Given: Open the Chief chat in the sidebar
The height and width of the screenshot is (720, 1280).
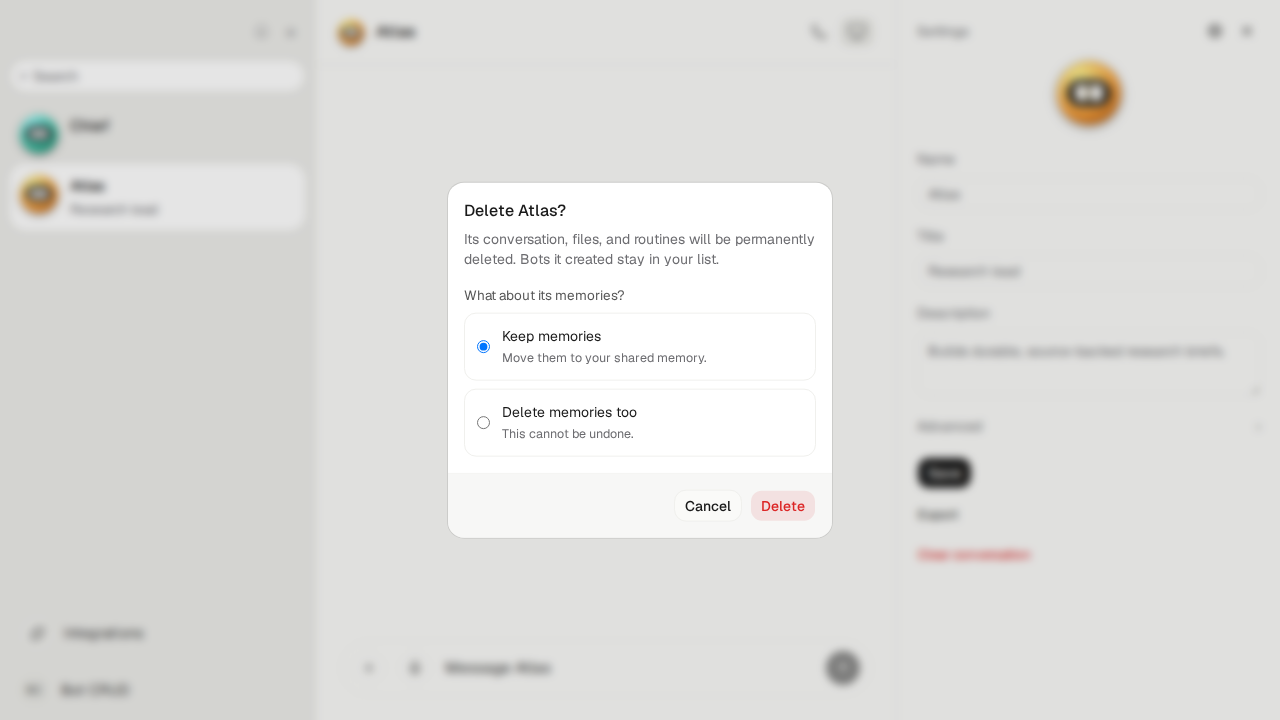Looking at the screenshot, I should 157,135.
